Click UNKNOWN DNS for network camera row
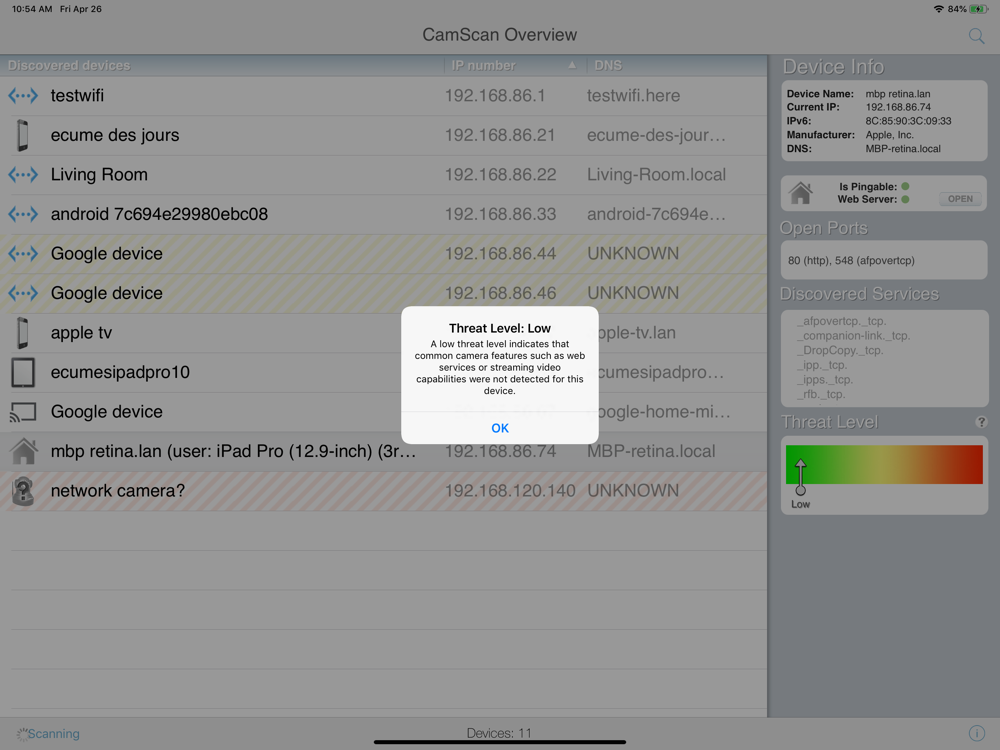 [x=633, y=491]
